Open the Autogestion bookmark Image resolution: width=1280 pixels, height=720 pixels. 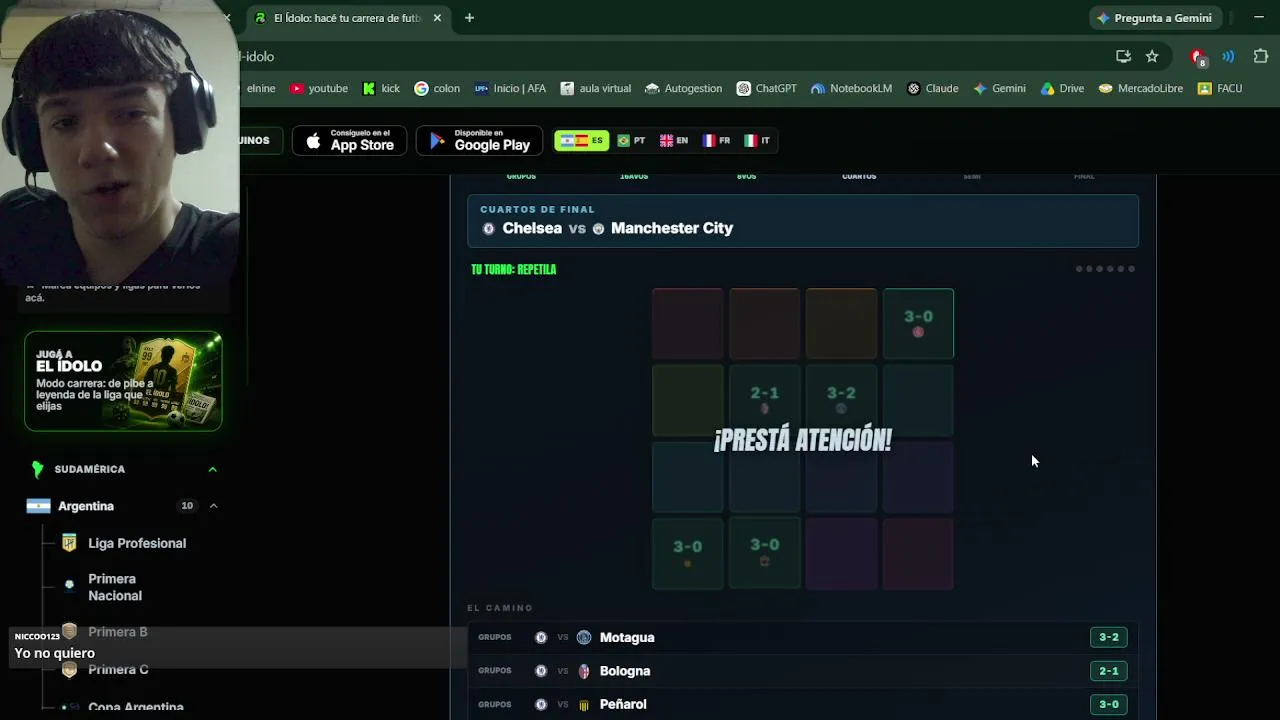684,88
